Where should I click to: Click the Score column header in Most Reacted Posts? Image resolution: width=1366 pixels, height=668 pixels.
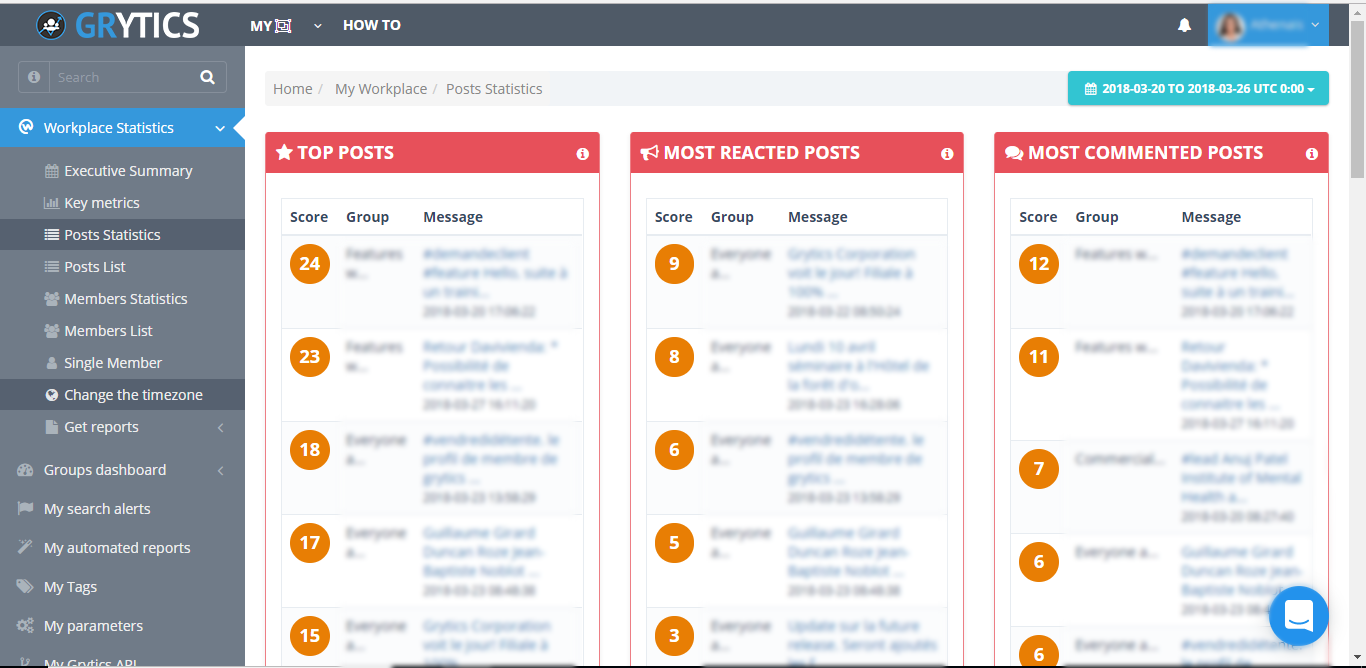pyautogui.click(x=674, y=217)
